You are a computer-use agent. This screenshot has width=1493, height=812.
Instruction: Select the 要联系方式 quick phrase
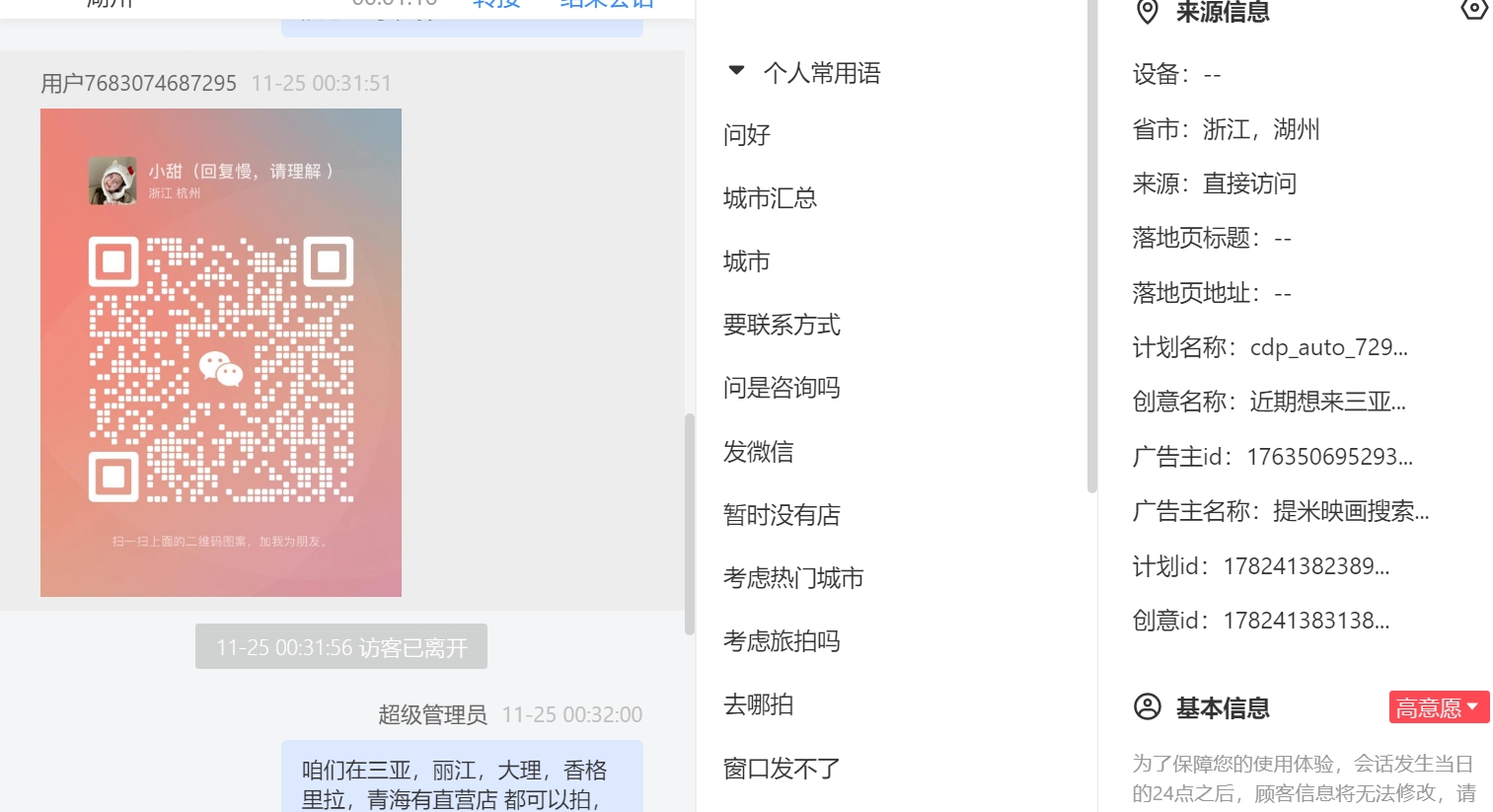[x=782, y=325]
